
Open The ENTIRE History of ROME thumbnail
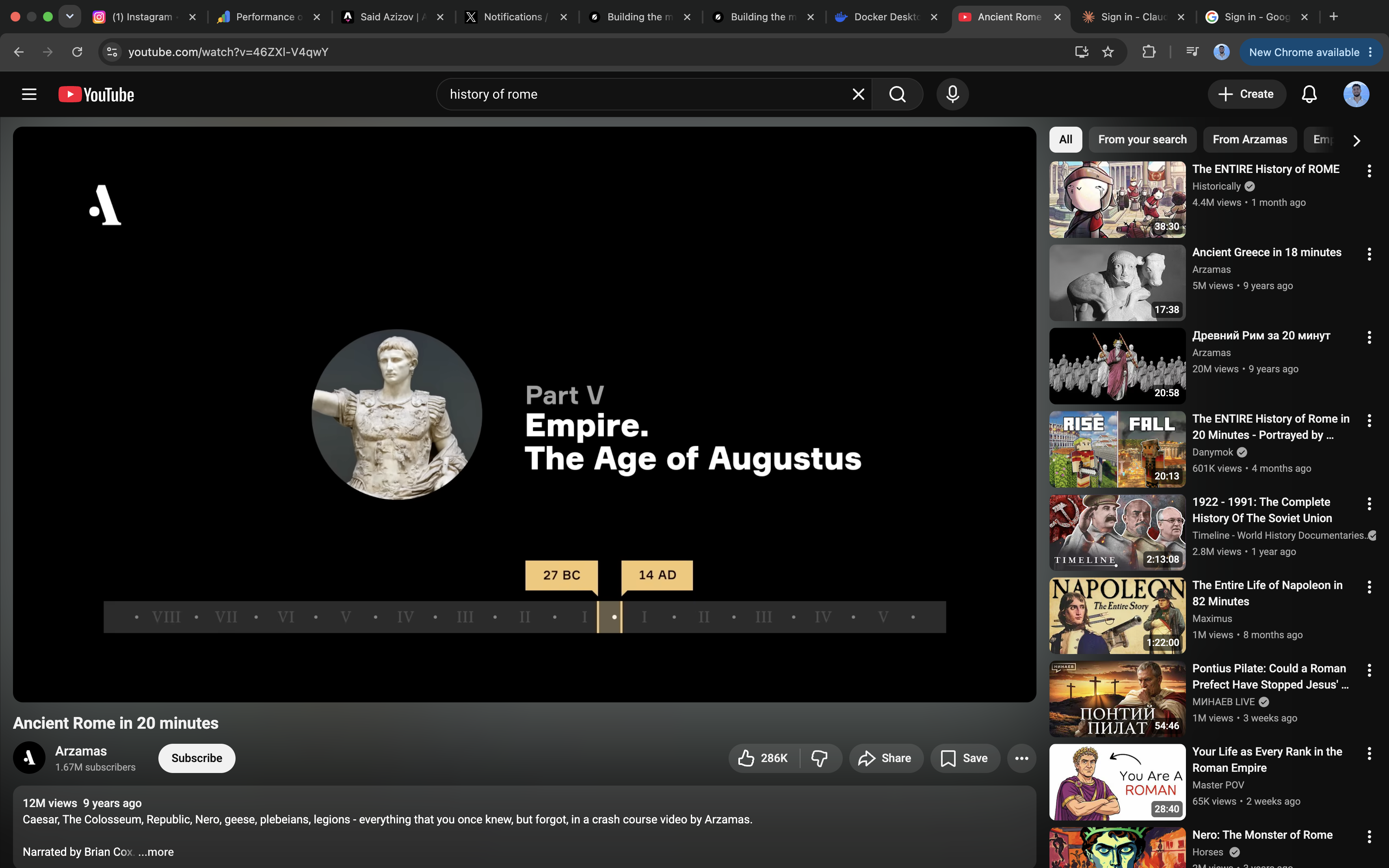[x=1117, y=199]
